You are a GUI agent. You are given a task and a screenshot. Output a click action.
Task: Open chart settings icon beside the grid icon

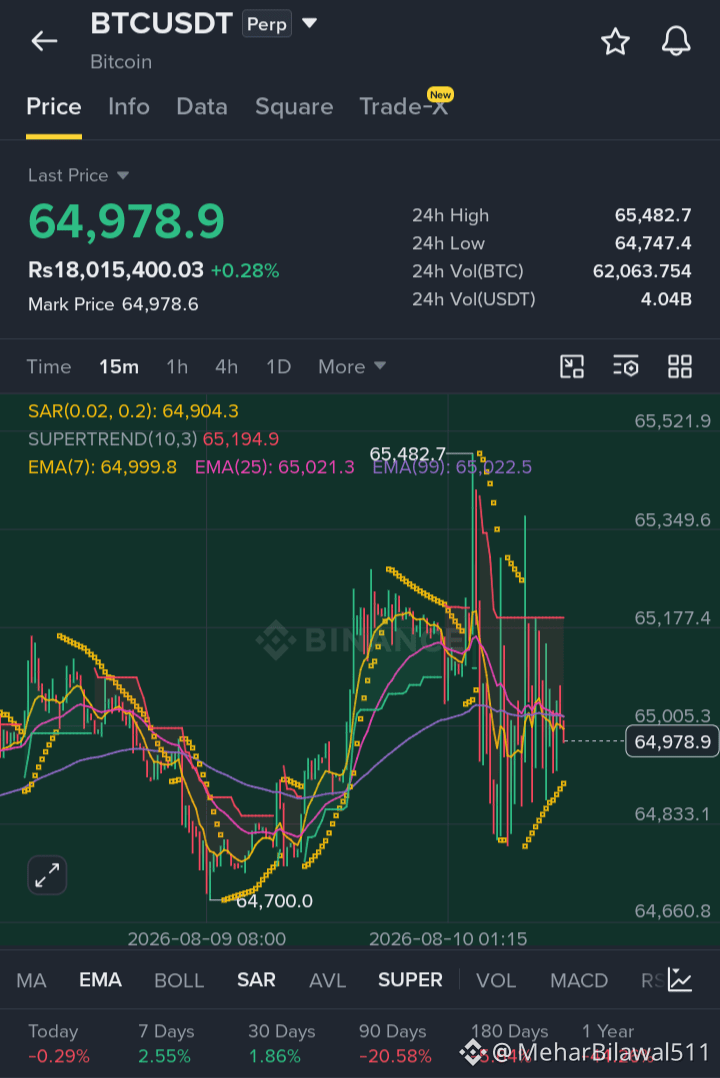[x=626, y=366]
